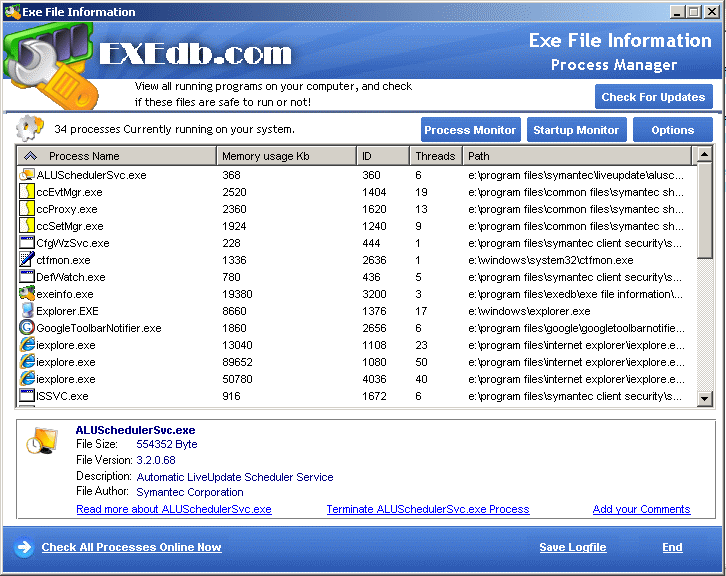
Task: Click Check All Processes Online Now
Action: tap(131, 547)
